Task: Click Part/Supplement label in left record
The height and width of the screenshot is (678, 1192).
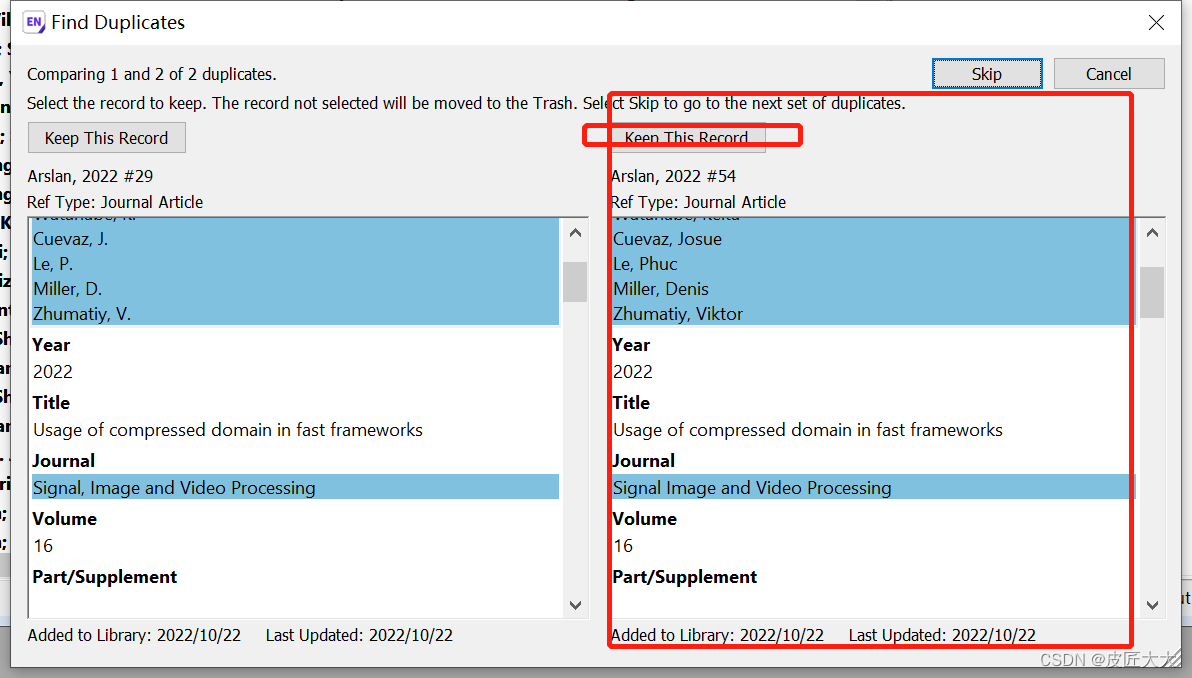Action: (x=105, y=577)
